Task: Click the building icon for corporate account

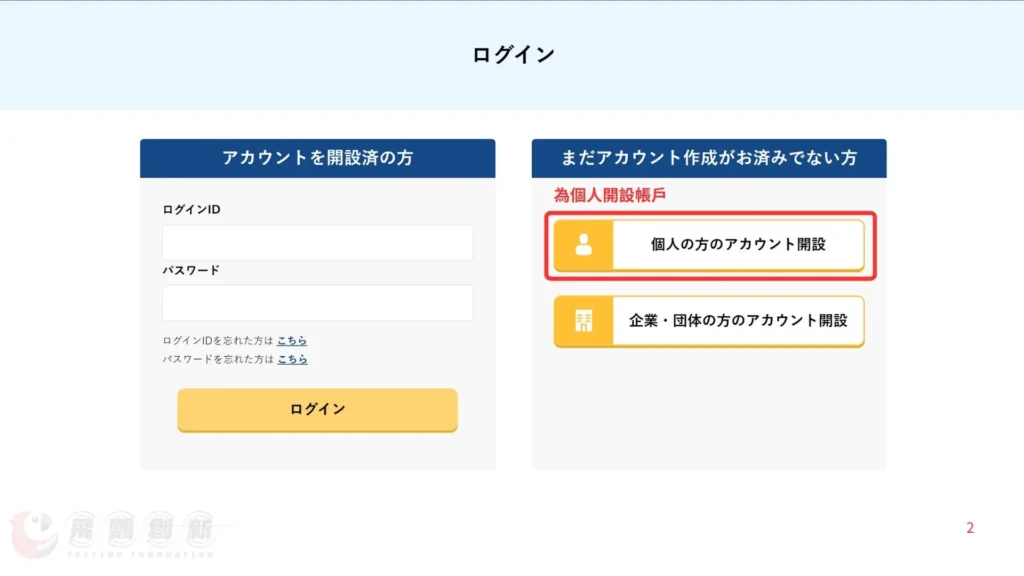Action: (x=583, y=321)
